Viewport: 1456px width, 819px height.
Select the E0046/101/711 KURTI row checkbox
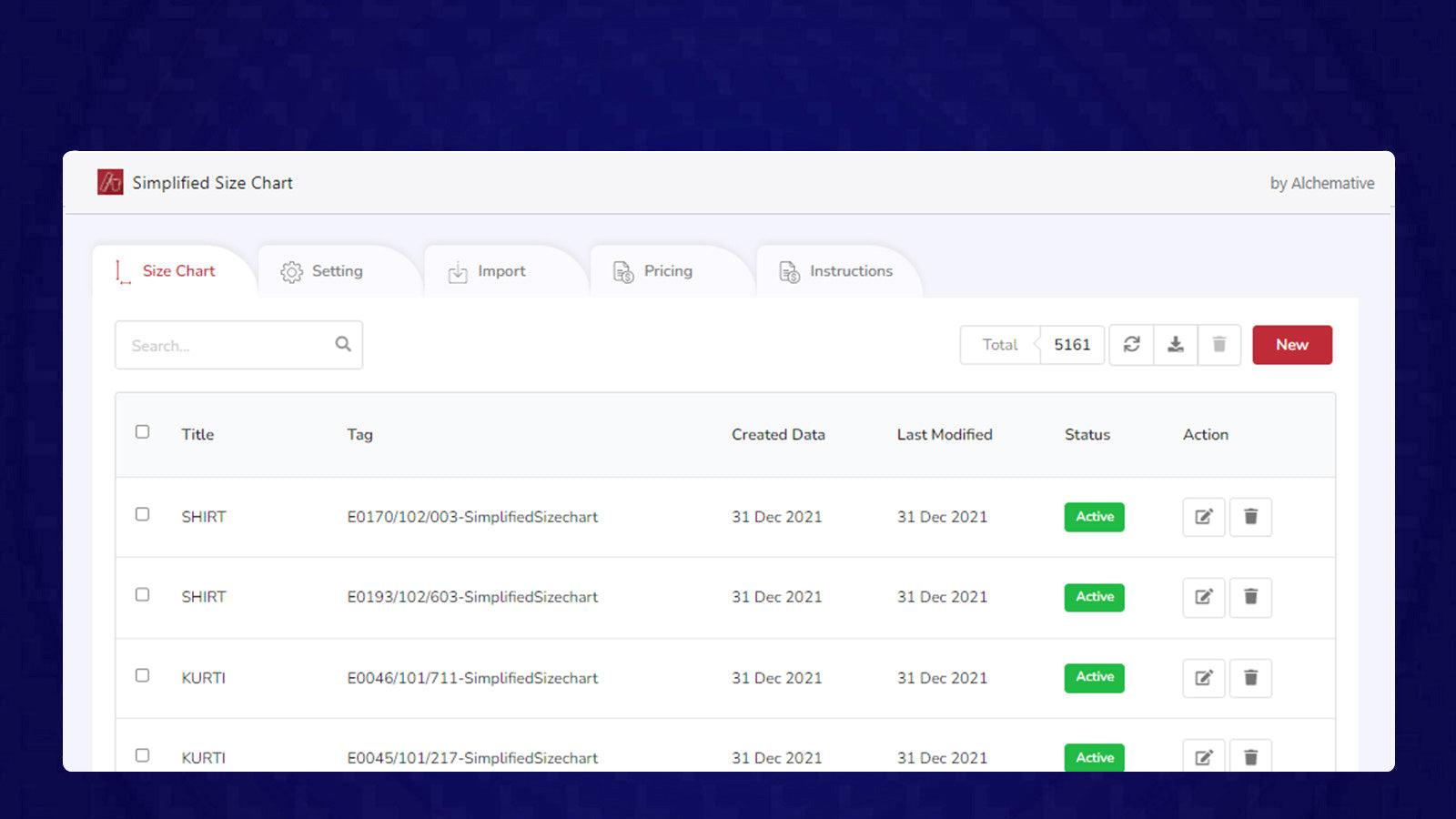click(143, 676)
